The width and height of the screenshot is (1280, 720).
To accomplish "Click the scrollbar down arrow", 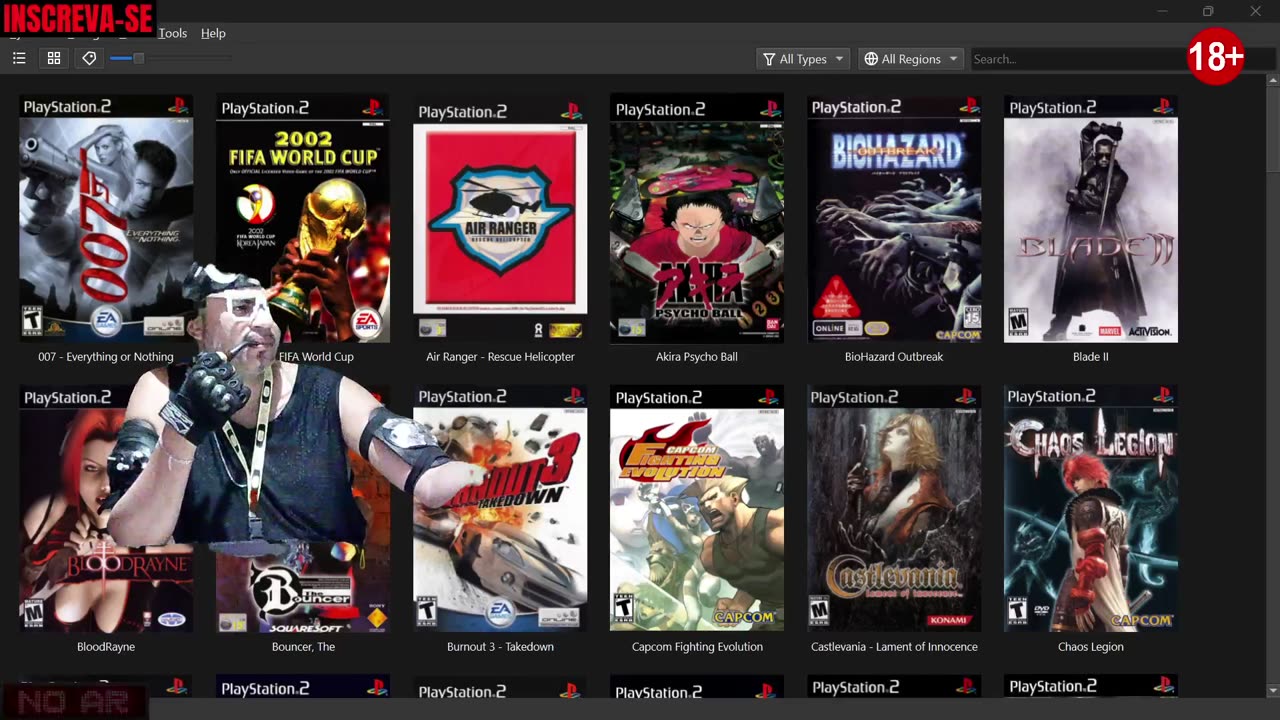I will [x=1272, y=690].
